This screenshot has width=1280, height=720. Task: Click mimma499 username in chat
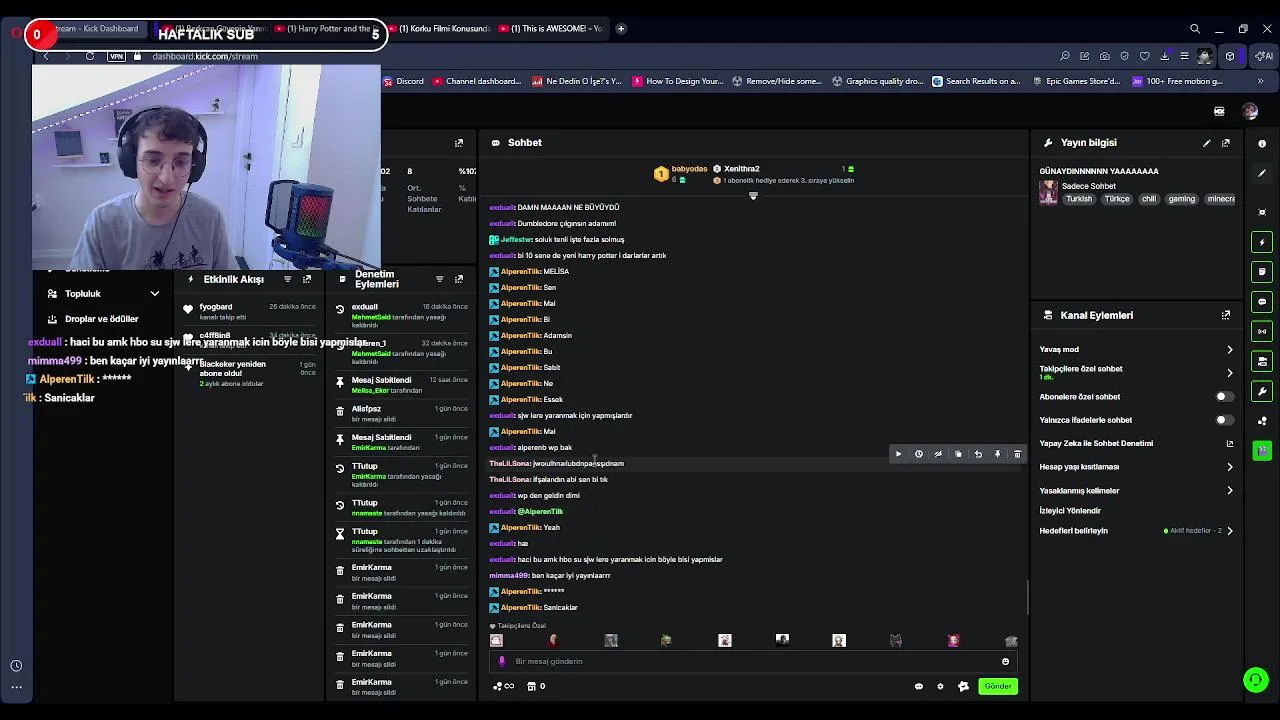coord(508,575)
